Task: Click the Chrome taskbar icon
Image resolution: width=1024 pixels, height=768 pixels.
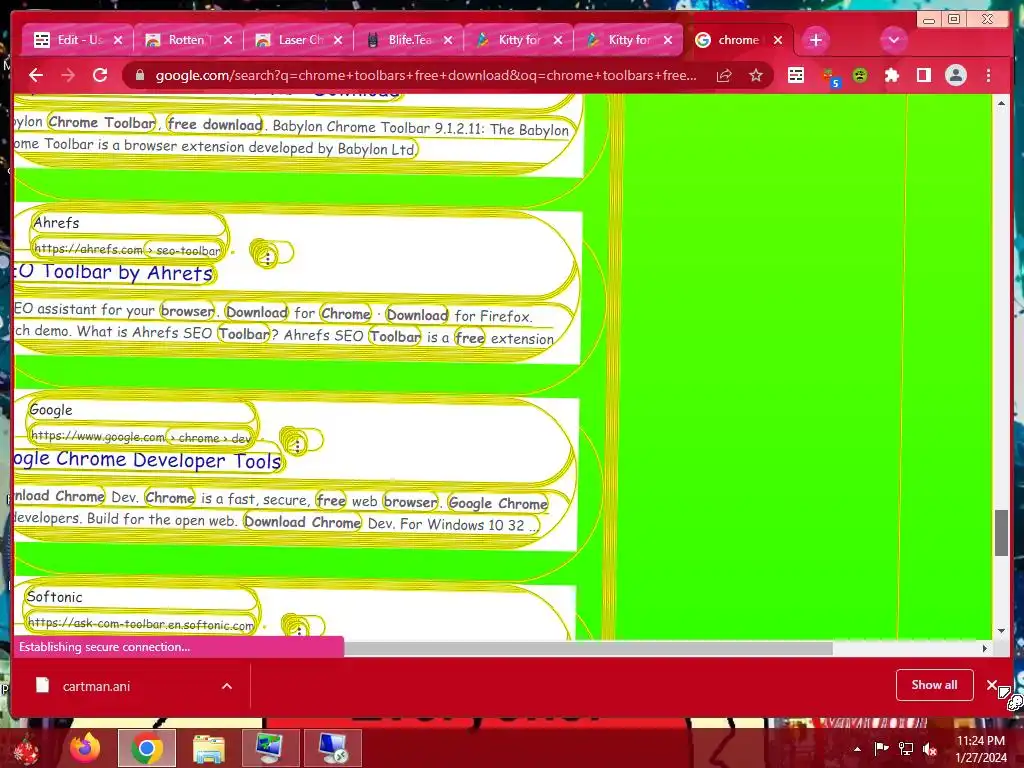Action: pos(147,748)
